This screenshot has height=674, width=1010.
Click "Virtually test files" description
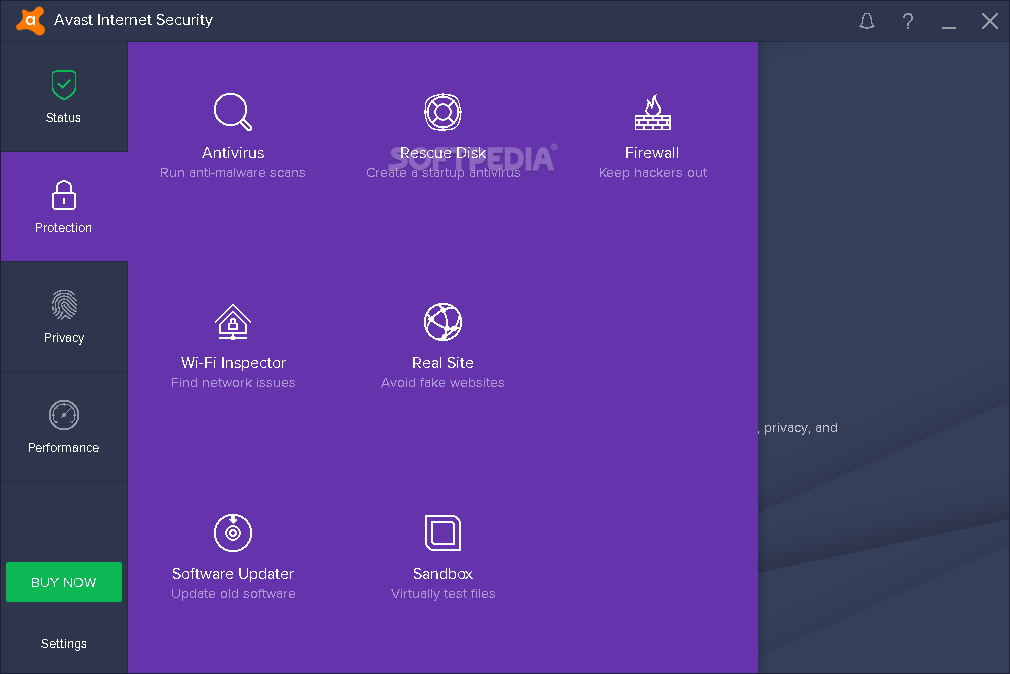coord(443,593)
